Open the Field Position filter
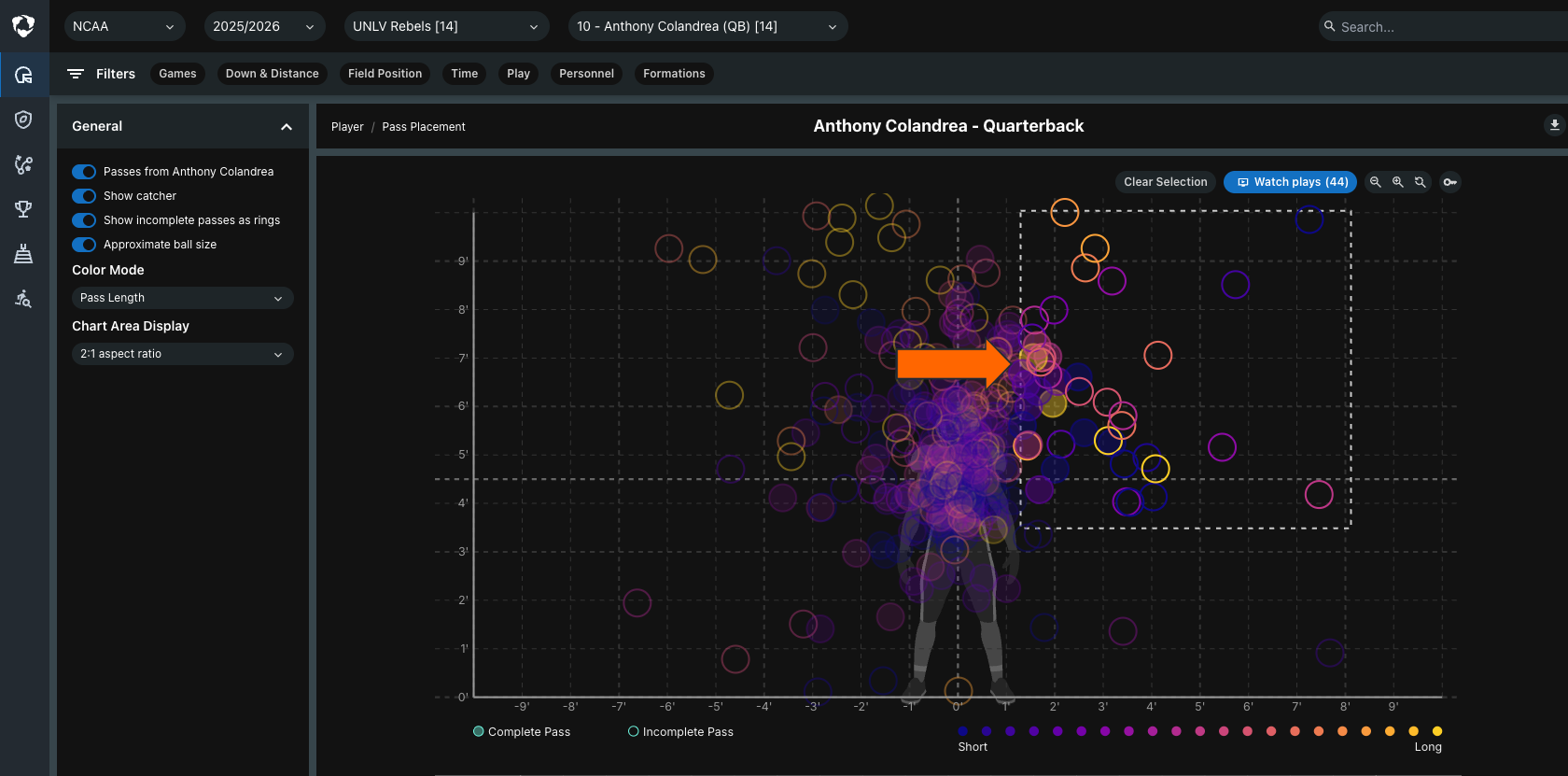This screenshot has width=1568, height=776. pyautogui.click(x=385, y=74)
